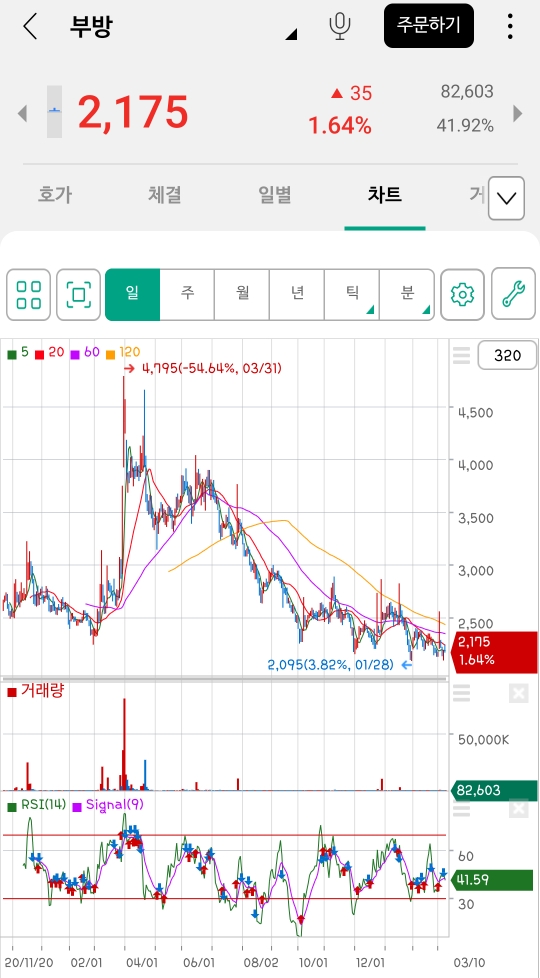Tap the green 5-day MA legend

click(17, 352)
